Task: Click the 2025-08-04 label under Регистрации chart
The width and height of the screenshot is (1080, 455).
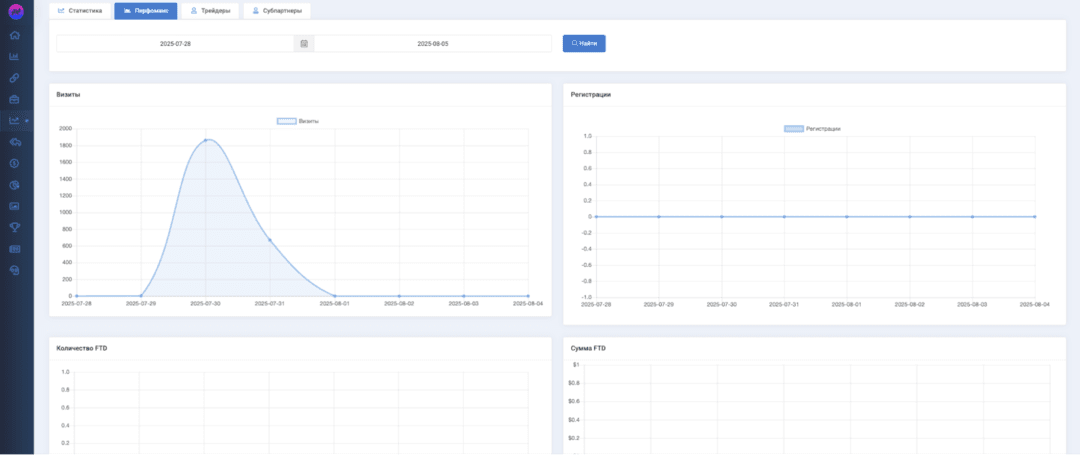Action: (x=1035, y=304)
